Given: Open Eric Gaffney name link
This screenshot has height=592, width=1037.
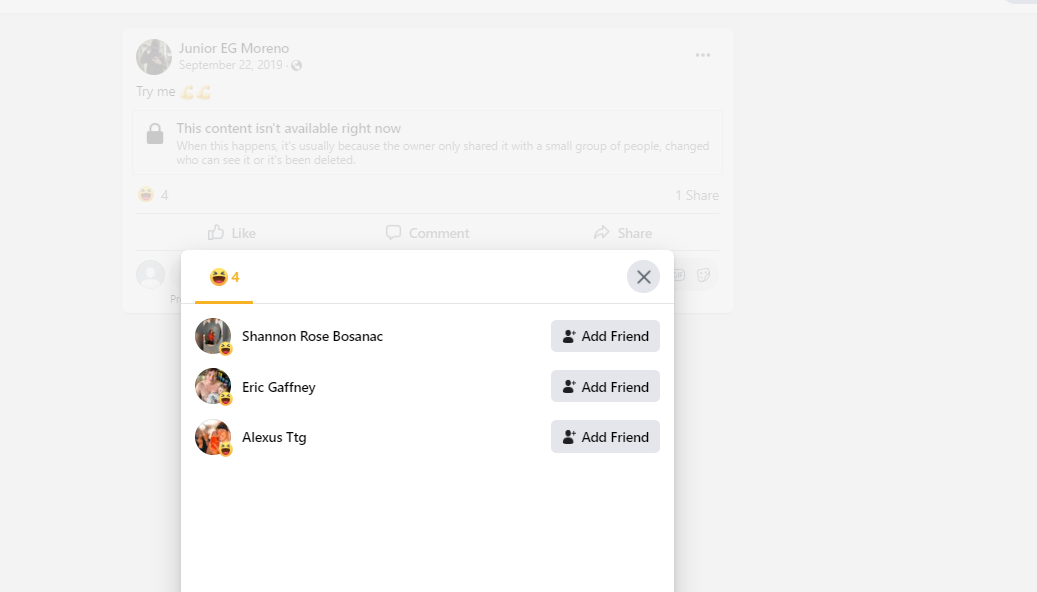Looking at the screenshot, I should pyautogui.click(x=278, y=387).
